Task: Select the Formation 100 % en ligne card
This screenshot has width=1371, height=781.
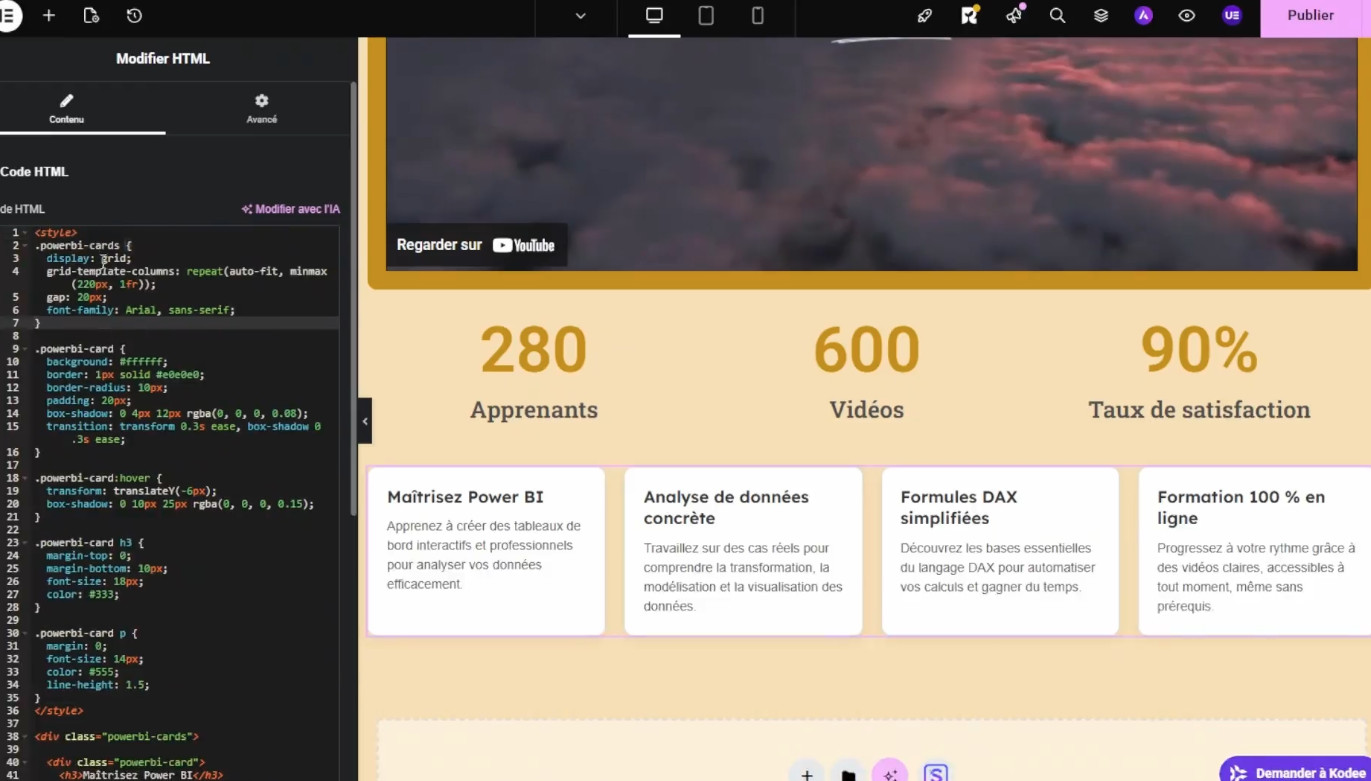Action: [x=1255, y=551]
